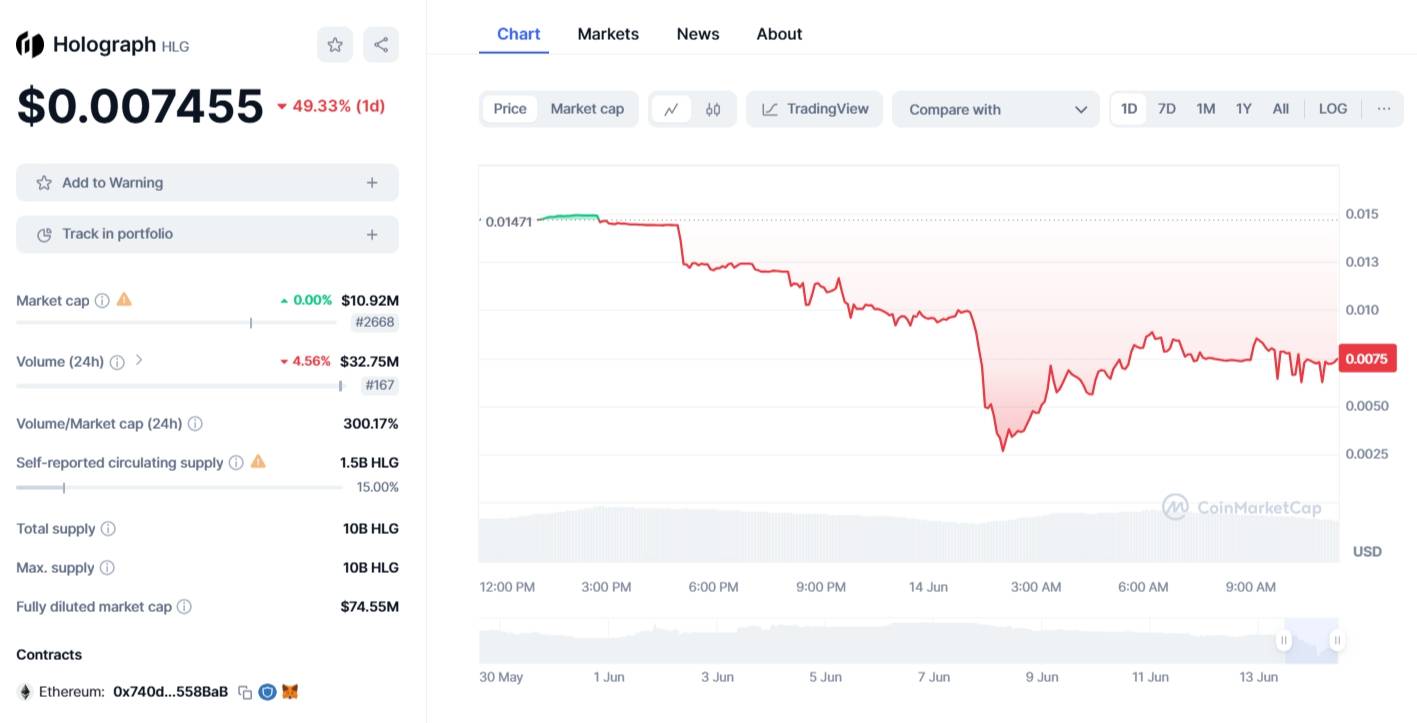Click the $74.55M fully diluted value
The image size is (1417, 723).
click(x=369, y=607)
